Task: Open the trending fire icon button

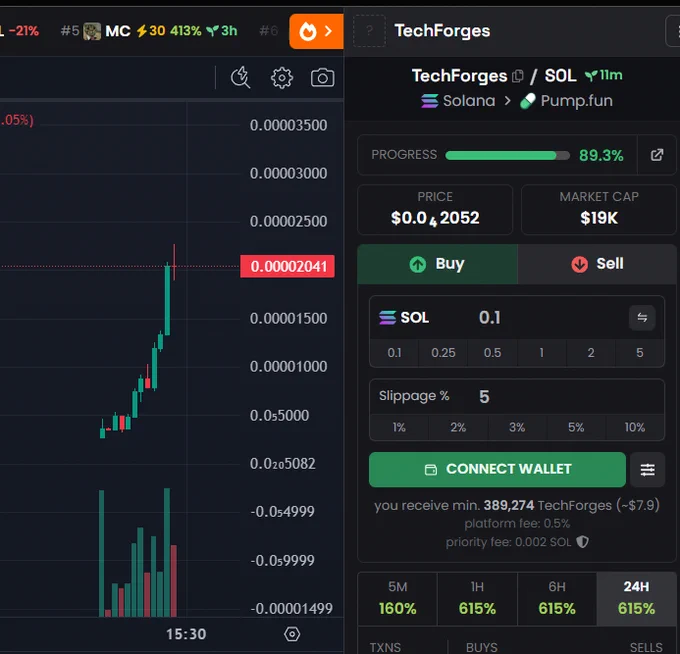Action: [x=316, y=31]
